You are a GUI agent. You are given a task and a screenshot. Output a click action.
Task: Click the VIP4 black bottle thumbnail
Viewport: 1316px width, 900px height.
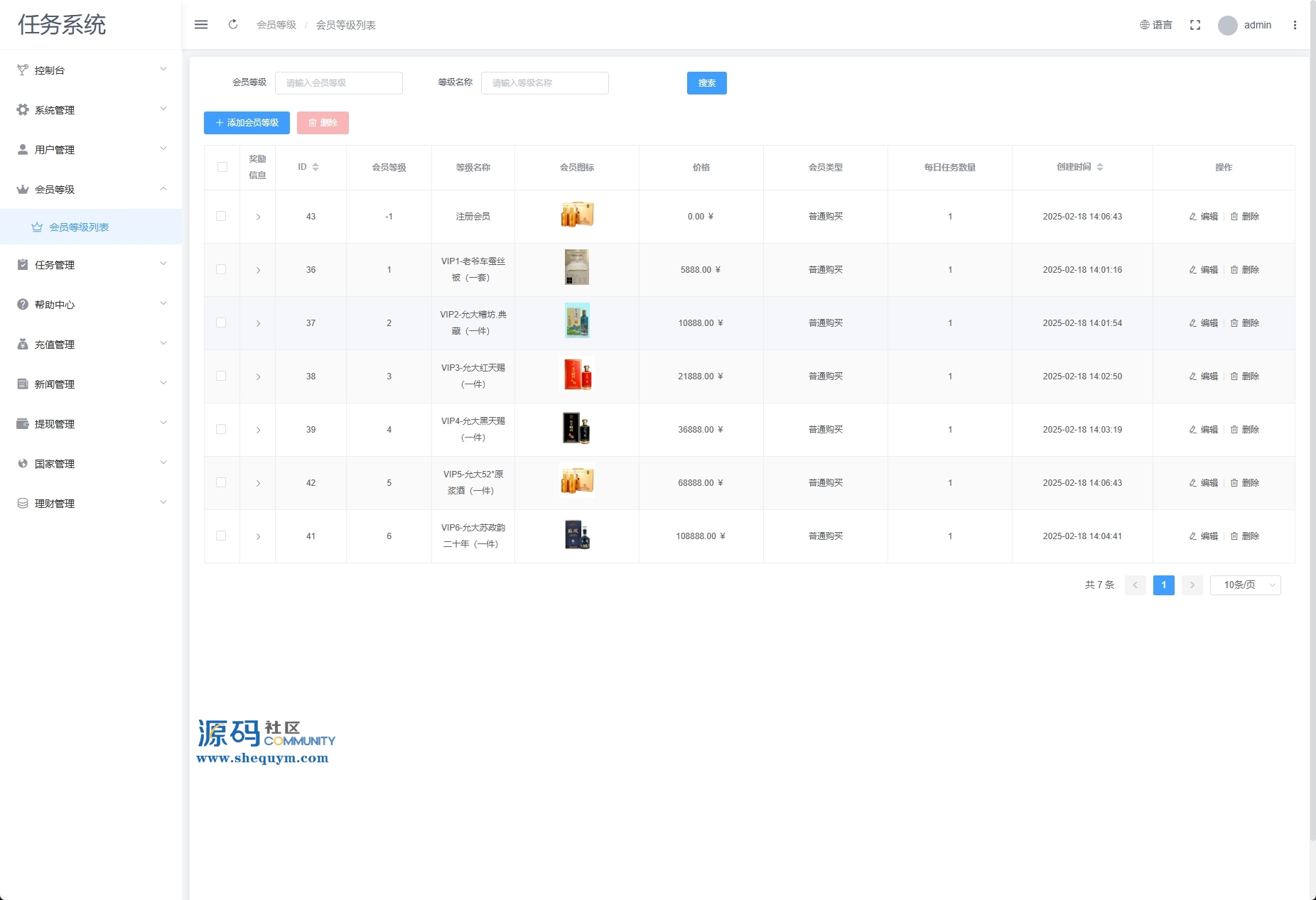pos(576,429)
